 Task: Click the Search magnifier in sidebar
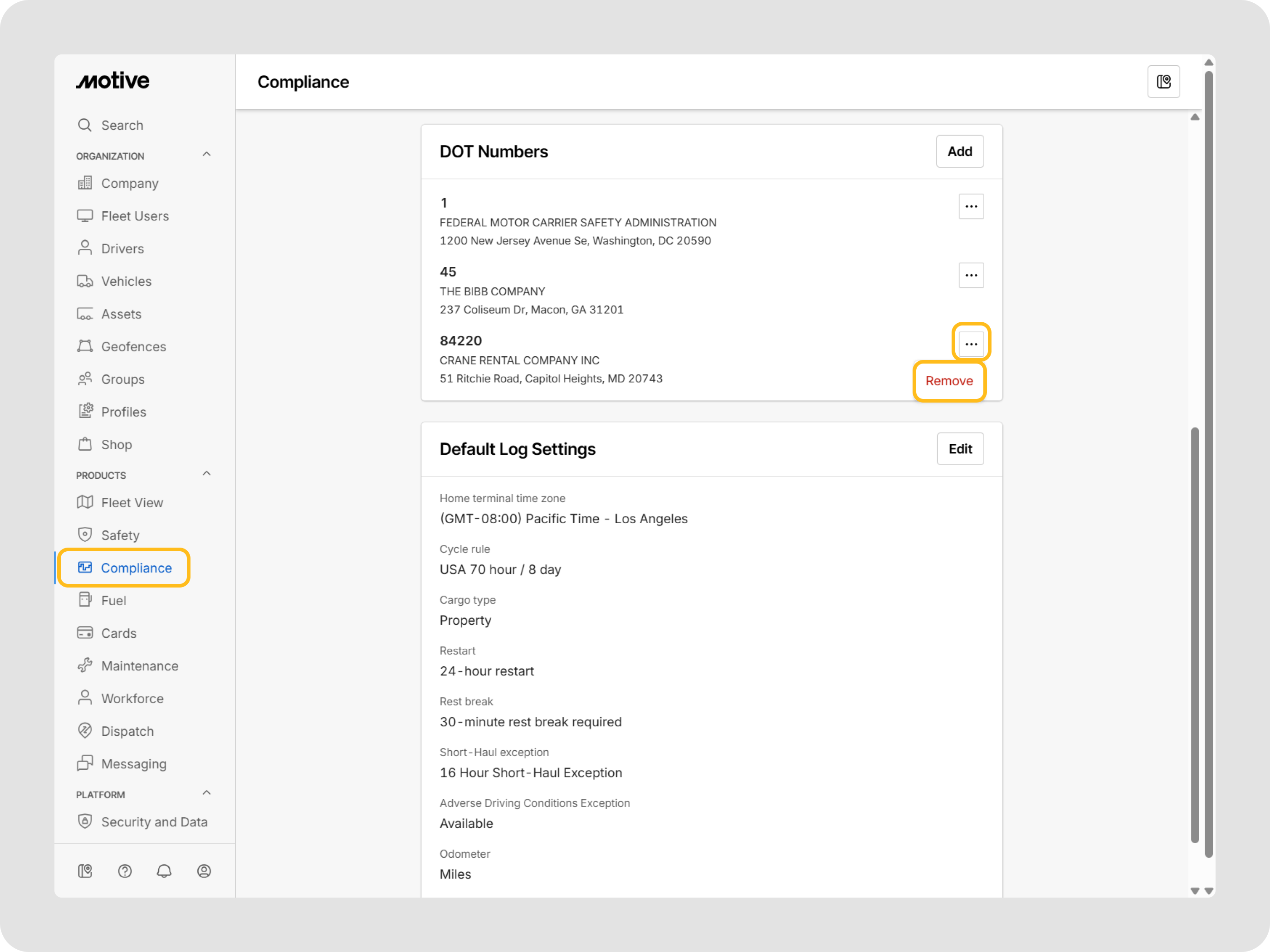pyautogui.click(x=85, y=125)
